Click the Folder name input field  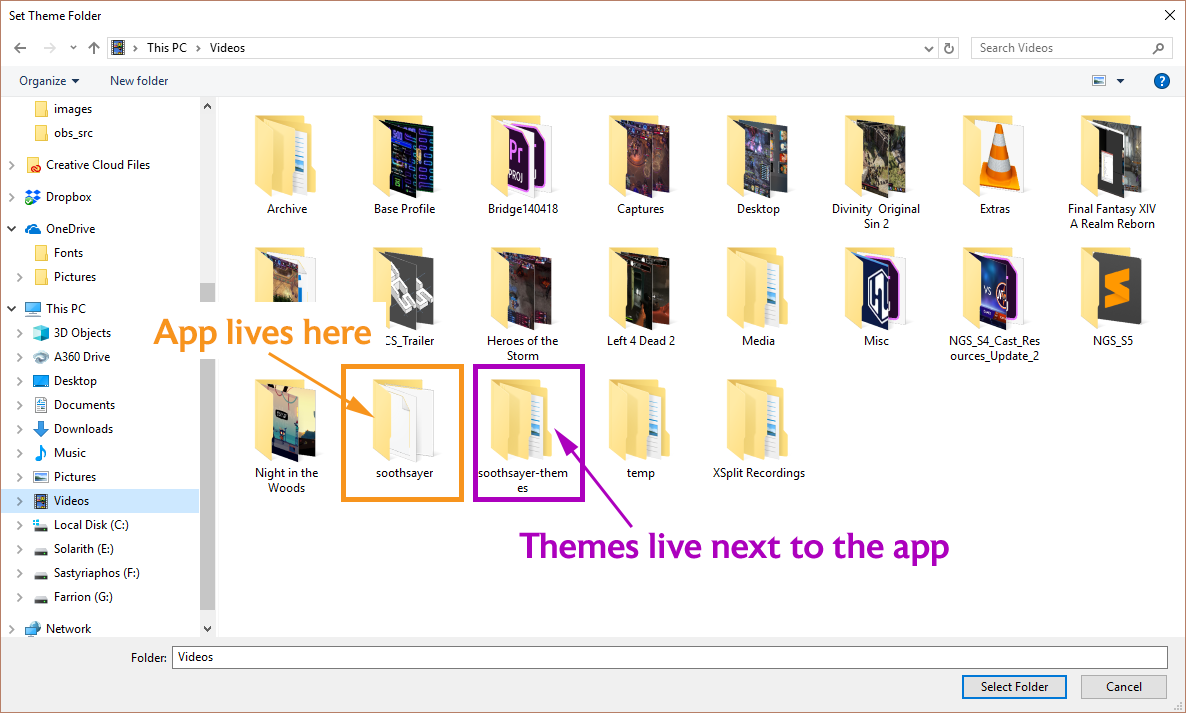(669, 657)
